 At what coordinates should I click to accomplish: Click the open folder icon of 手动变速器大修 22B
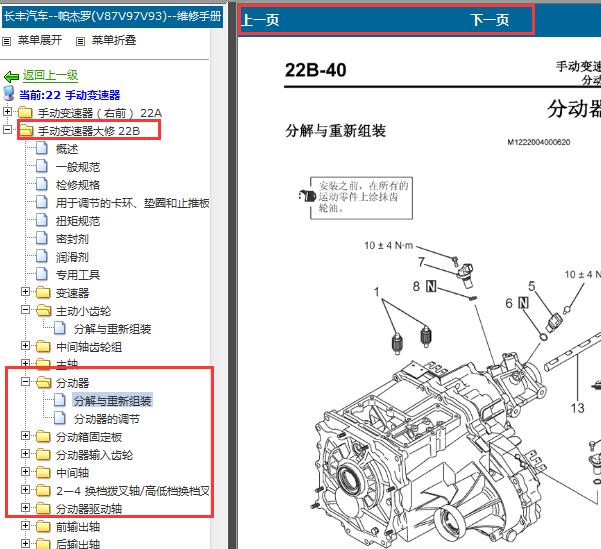coord(26,130)
